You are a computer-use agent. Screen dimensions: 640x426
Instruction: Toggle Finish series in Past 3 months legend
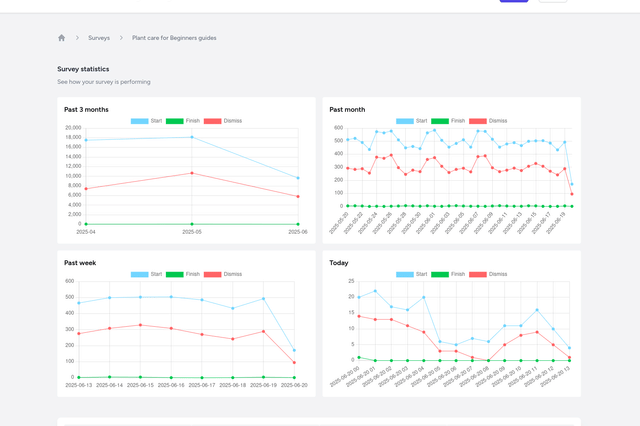(183, 121)
